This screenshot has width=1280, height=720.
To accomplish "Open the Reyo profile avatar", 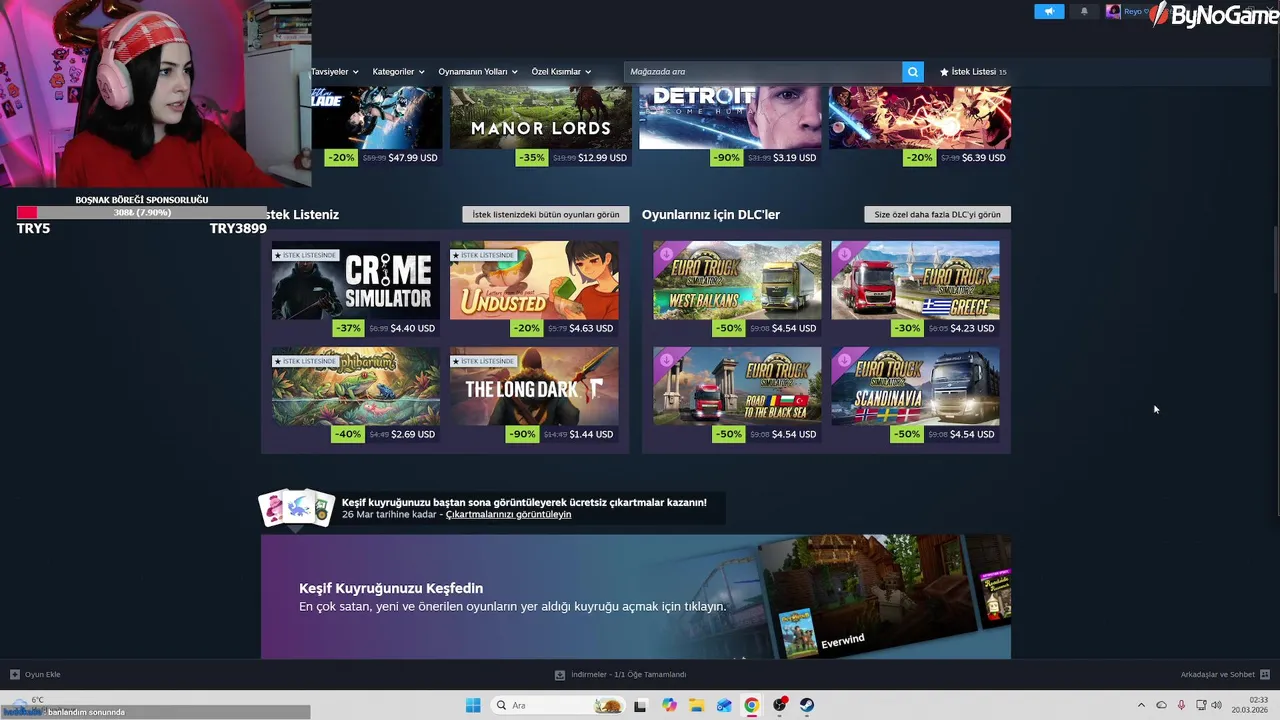I will [x=1113, y=12].
